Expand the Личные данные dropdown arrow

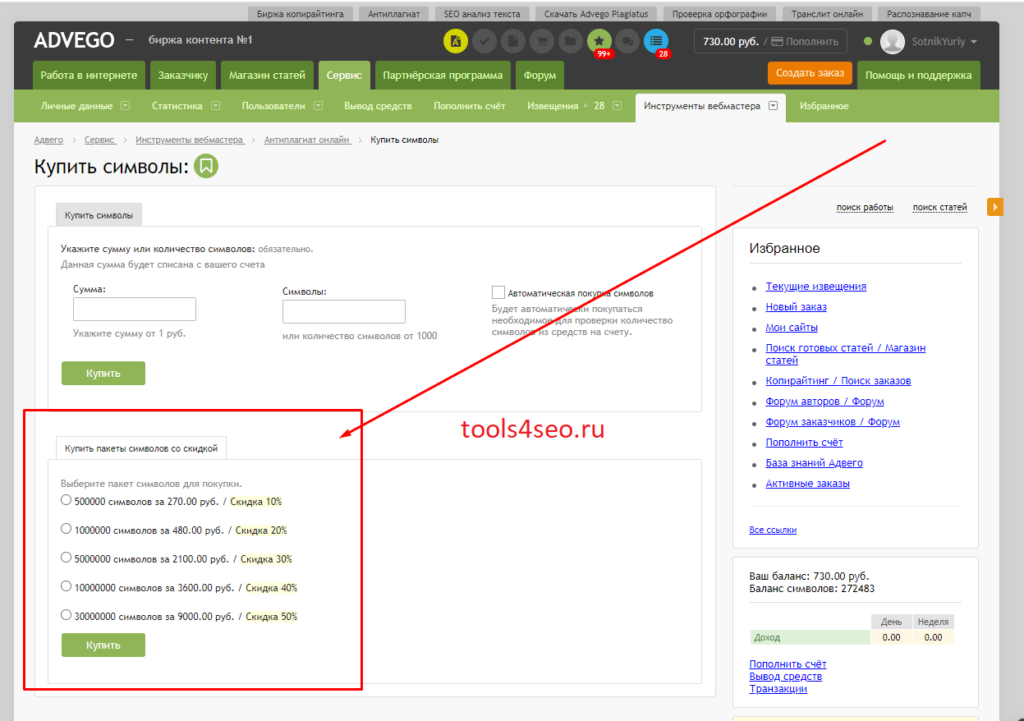(x=125, y=106)
